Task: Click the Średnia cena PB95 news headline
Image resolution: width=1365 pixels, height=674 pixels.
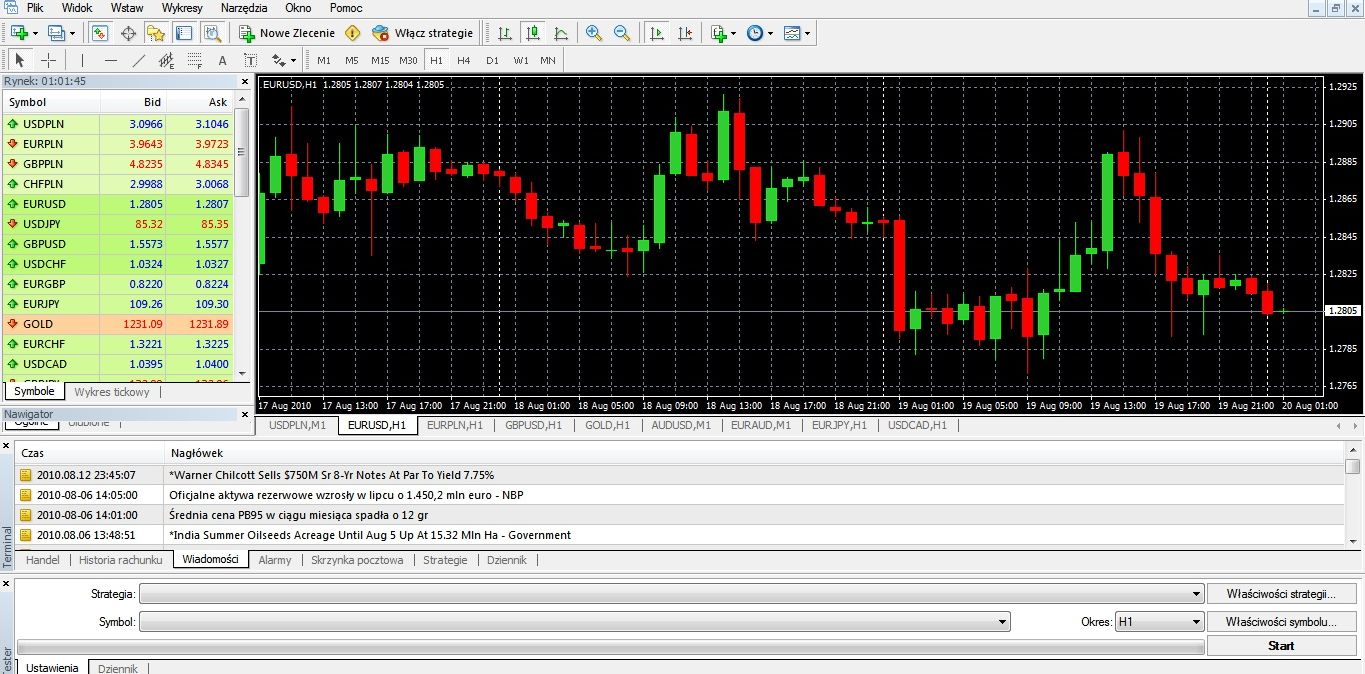Action: pos(299,515)
